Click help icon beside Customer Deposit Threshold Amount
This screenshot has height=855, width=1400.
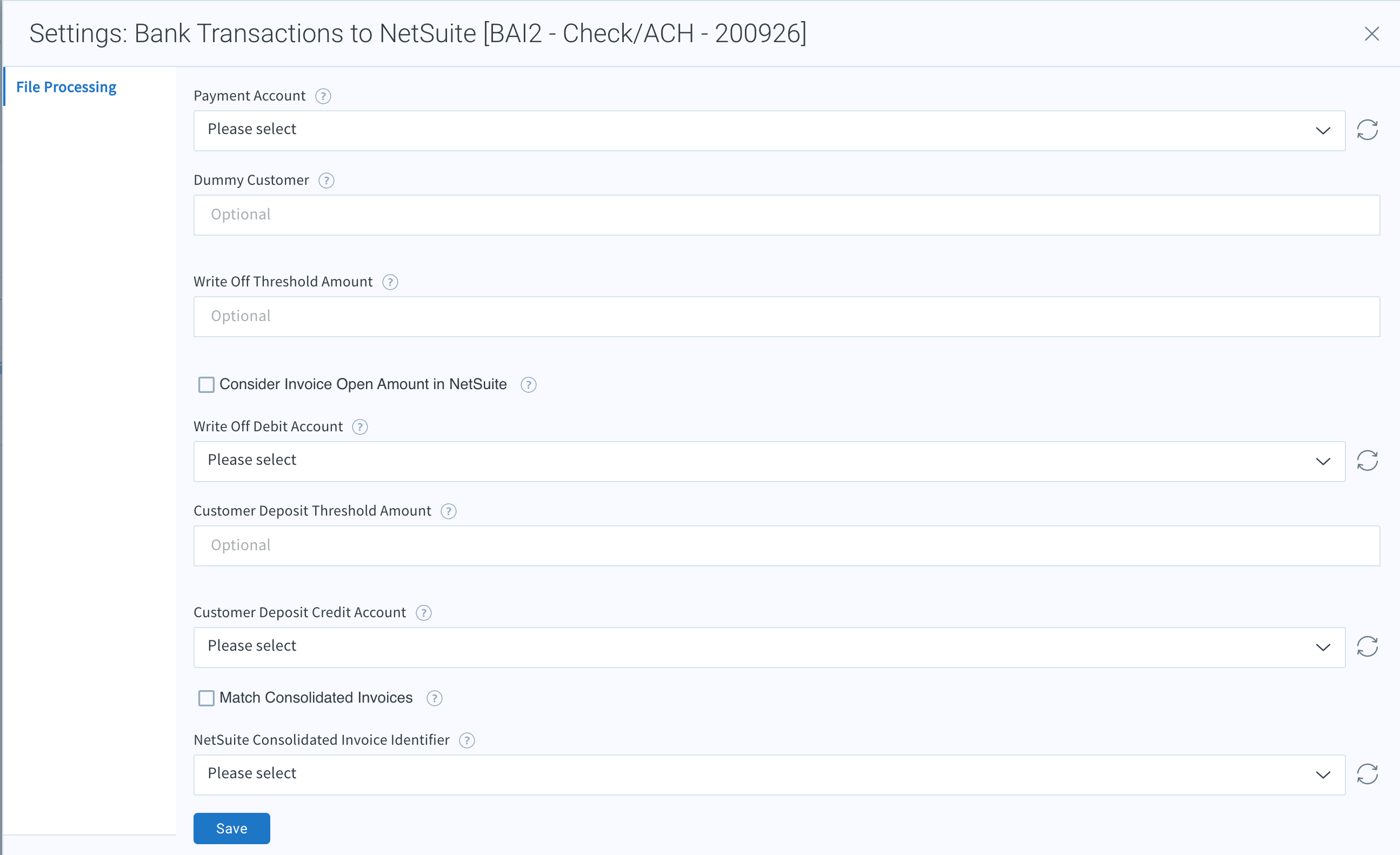448,511
